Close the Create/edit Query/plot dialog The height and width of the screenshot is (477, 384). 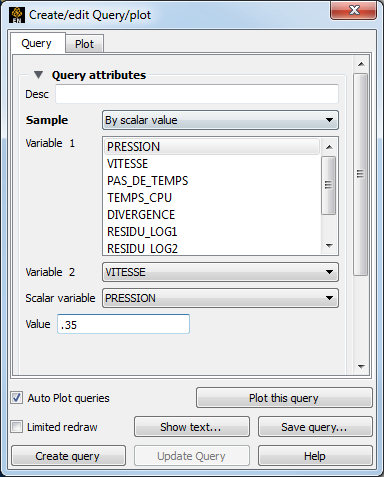[353, 10]
